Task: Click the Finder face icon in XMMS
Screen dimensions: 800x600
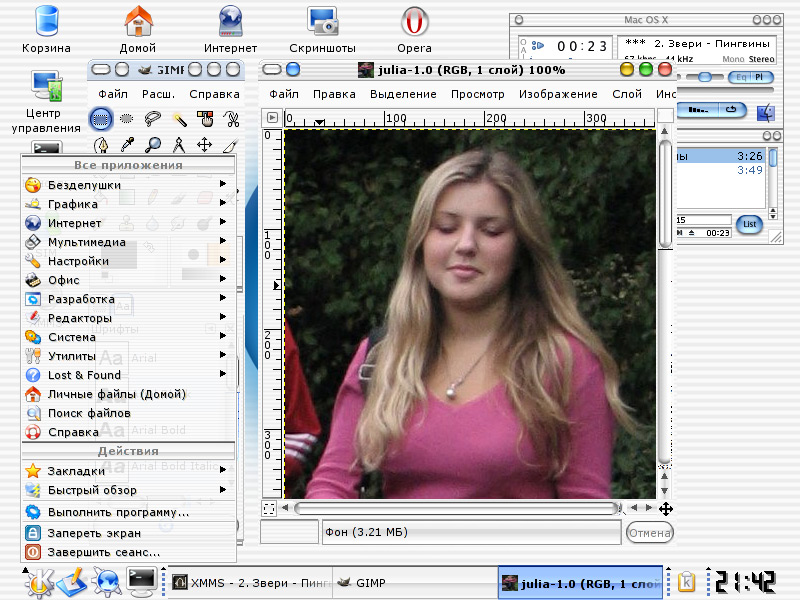Action: [766, 113]
